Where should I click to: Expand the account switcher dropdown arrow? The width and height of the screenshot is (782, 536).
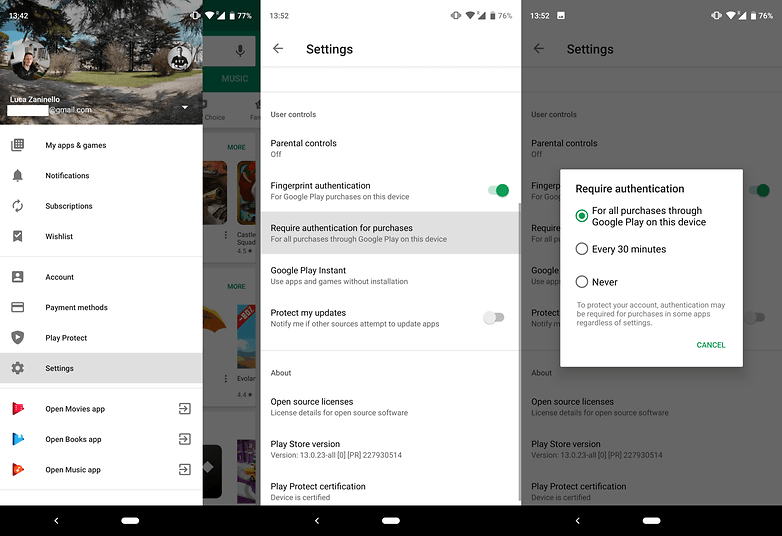tap(185, 107)
